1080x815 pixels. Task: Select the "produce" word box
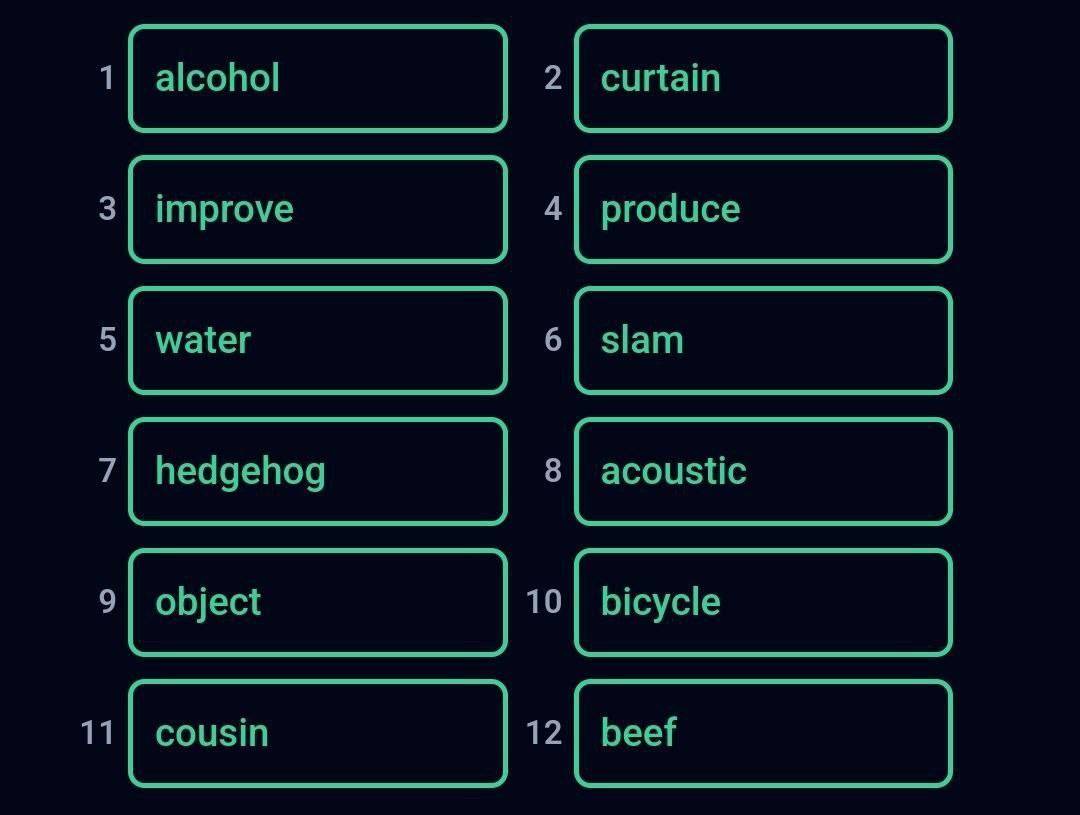(763, 210)
